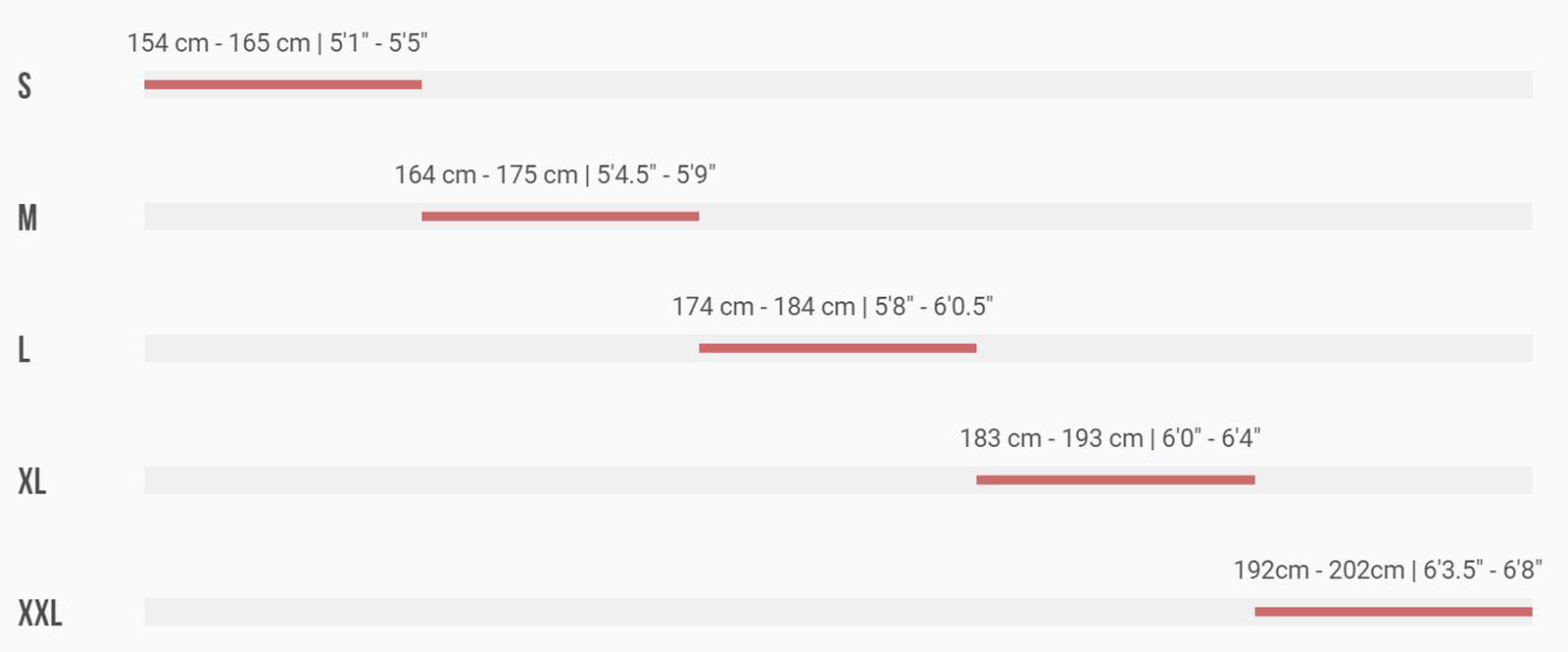
Task: Click the gray track right of S bar
Action: tap(977, 84)
